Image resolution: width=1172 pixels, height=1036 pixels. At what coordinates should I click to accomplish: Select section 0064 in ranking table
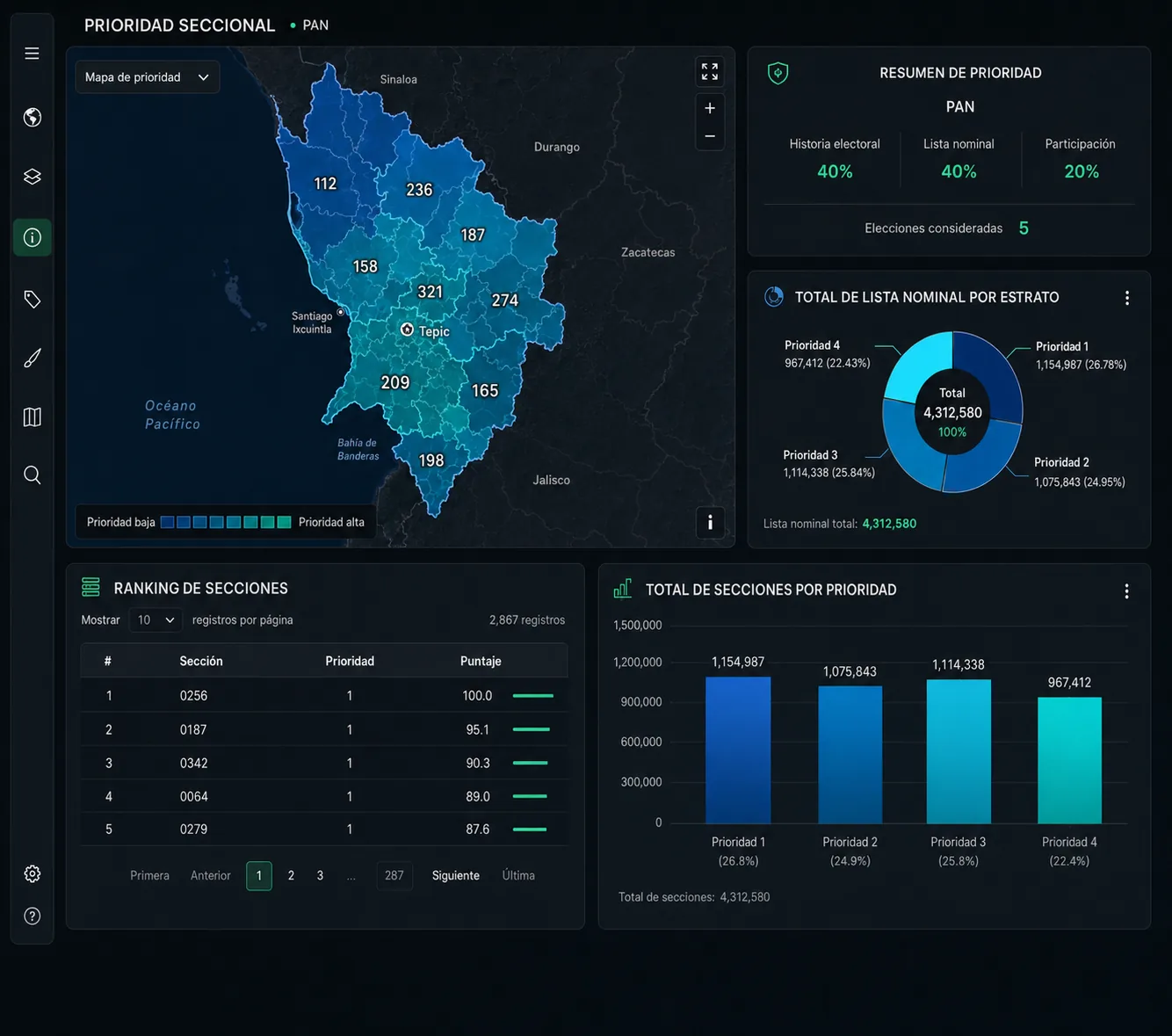point(324,796)
